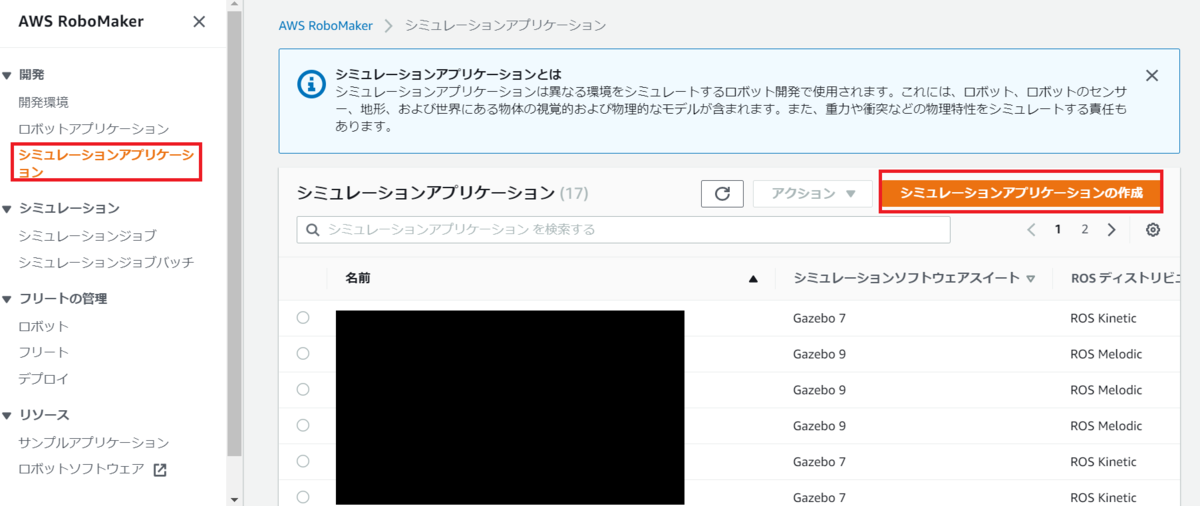Open シミュレーションジョブ in sidebar

[x=87, y=236]
